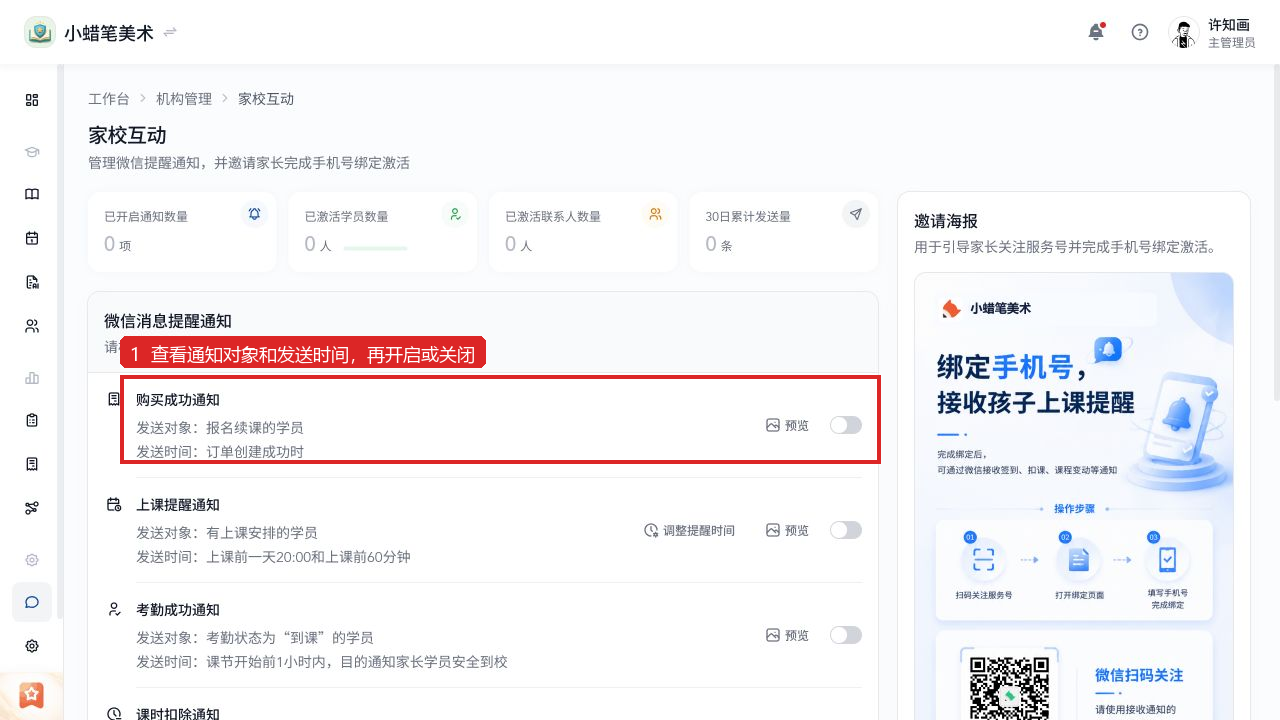Click the highlighted chat bubble sidebar icon
This screenshot has width=1280, height=720.
(x=32, y=602)
